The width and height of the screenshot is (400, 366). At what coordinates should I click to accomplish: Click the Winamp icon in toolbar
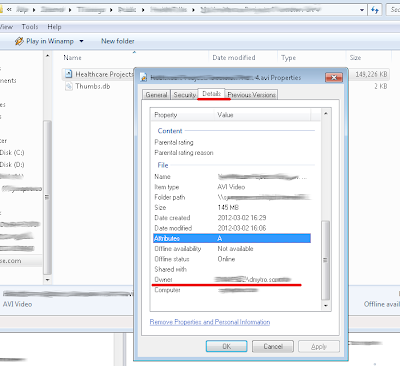[x=19, y=41]
